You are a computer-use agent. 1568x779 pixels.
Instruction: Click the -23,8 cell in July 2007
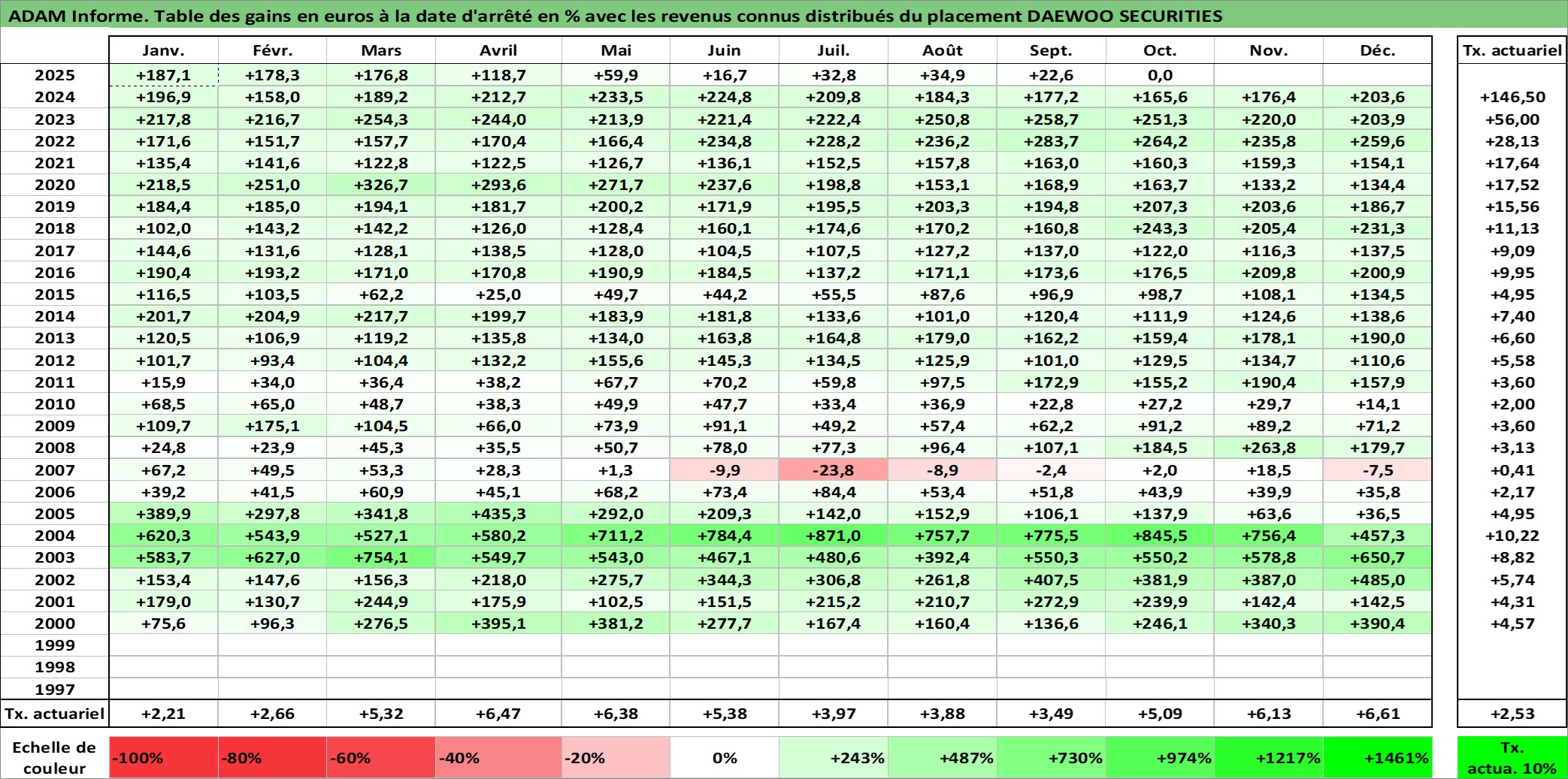click(x=834, y=470)
